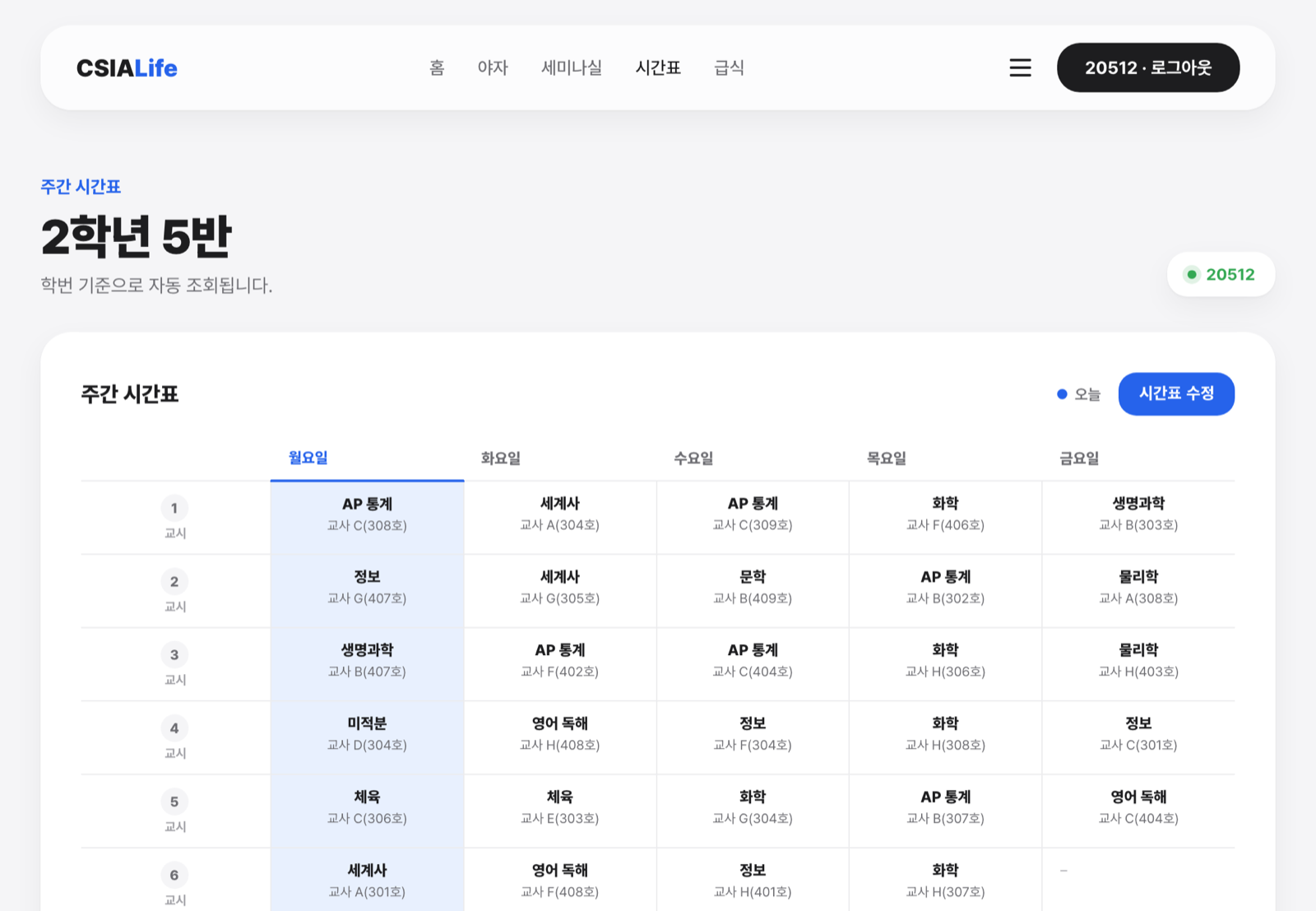
Task: Select Friday 생명과학 교사 B(303호) cell
Action: [1138, 518]
